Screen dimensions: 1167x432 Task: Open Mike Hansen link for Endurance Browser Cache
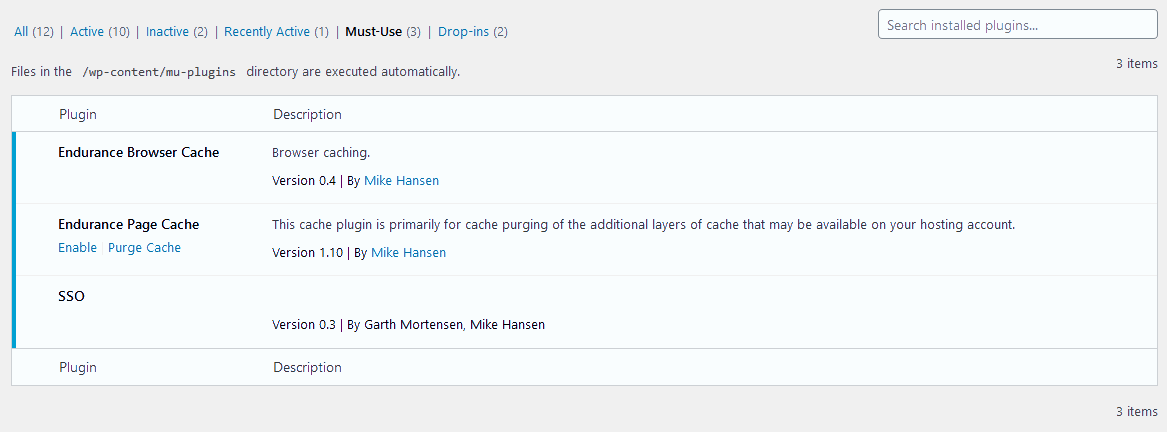tap(401, 181)
